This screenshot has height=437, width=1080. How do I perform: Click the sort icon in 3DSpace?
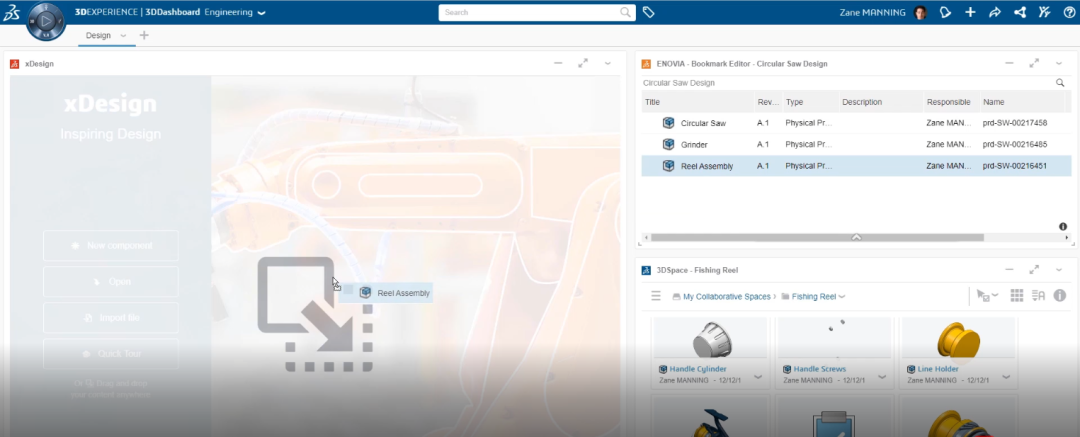[x=1039, y=296]
